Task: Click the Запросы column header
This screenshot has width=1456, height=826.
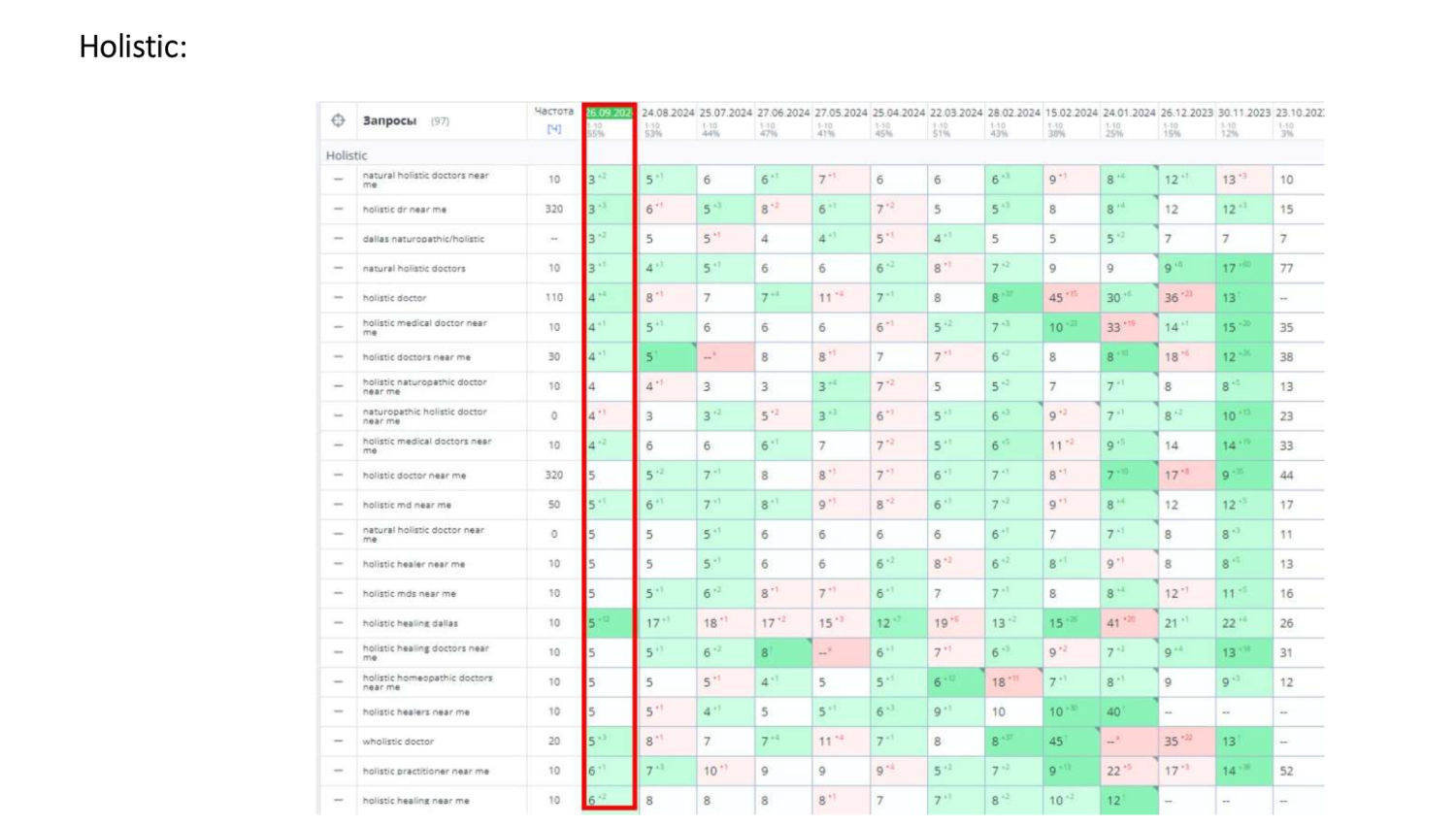Action: (x=389, y=120)
